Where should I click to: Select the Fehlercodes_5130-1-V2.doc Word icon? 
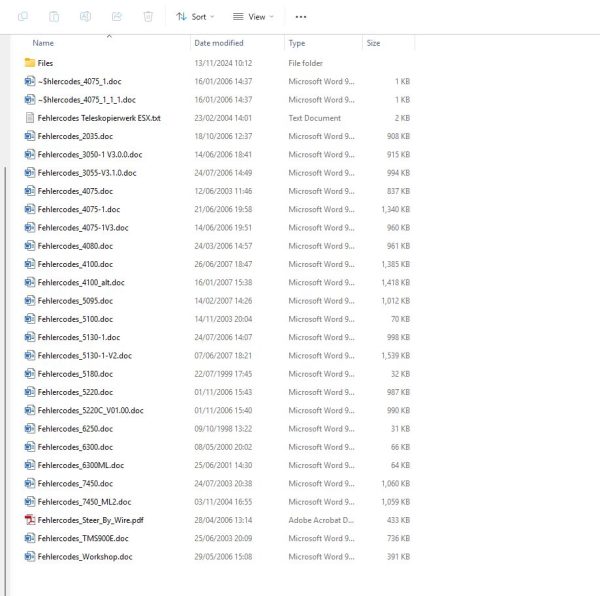tap(29, 355)
